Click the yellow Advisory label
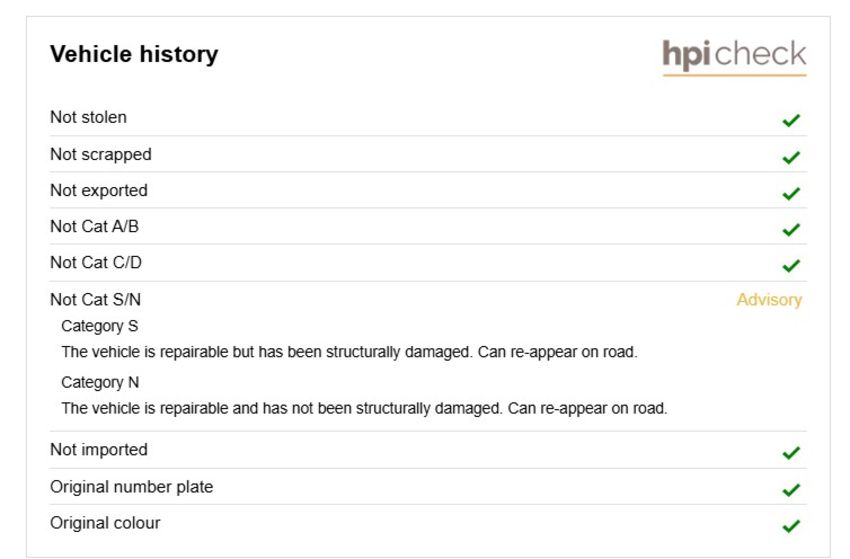This screenshot has width=850, height=559. pos(769,300)
